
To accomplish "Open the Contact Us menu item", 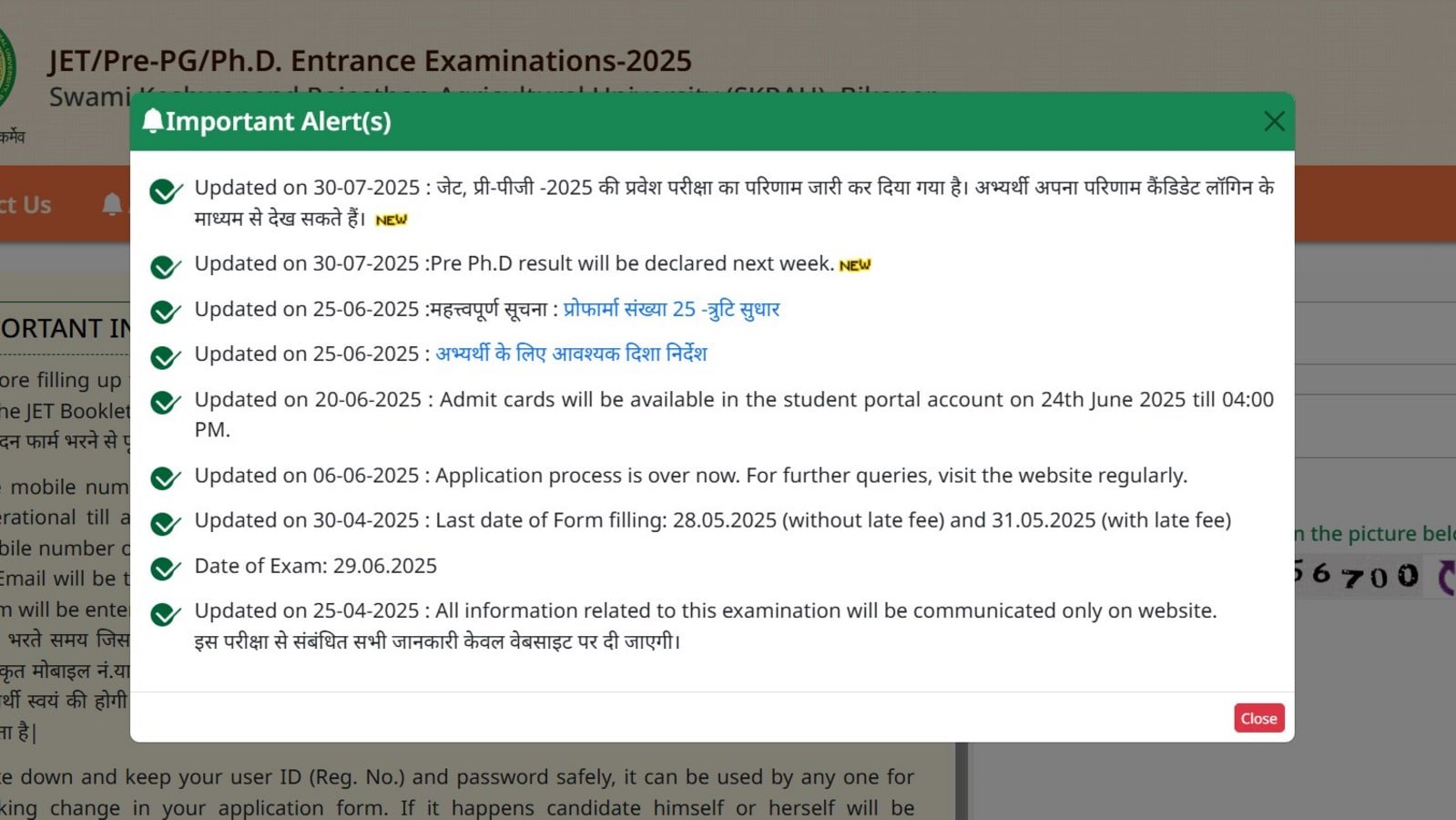I will tap(25, 204).
